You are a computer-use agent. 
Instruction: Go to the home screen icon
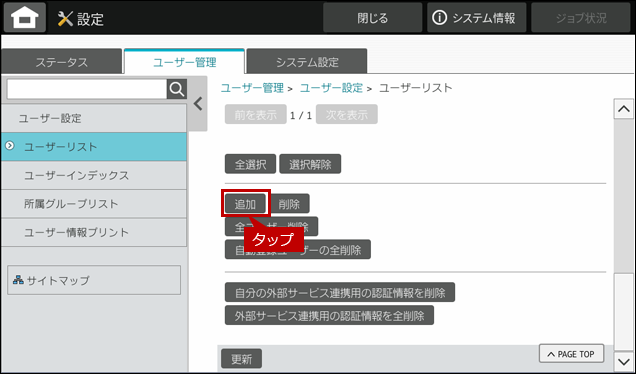click(x=25, y=18)
